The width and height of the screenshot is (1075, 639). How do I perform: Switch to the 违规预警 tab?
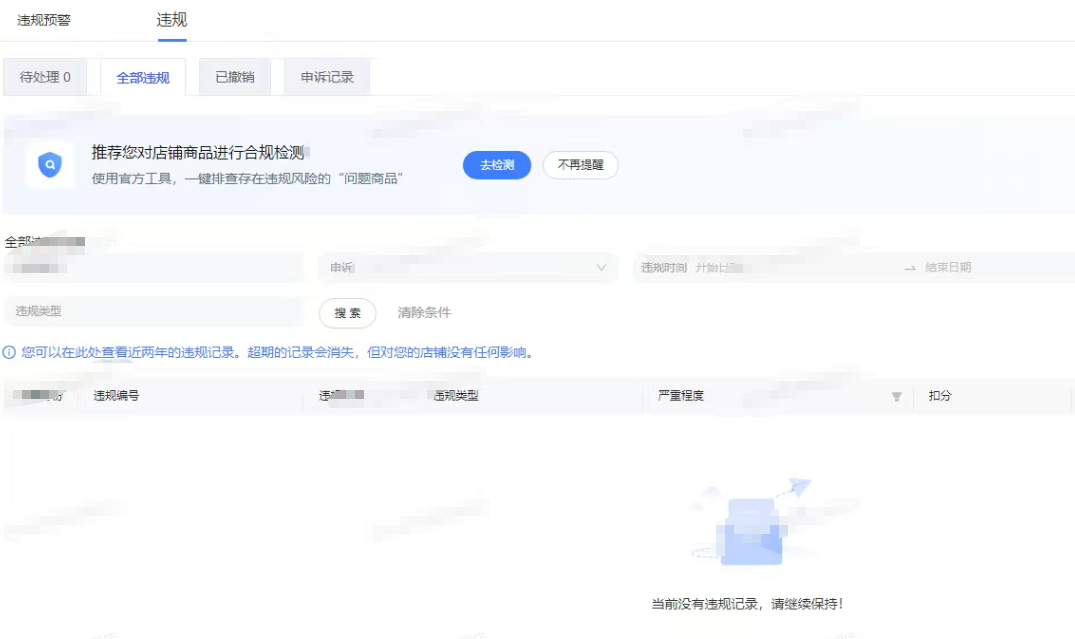[44, 20]
